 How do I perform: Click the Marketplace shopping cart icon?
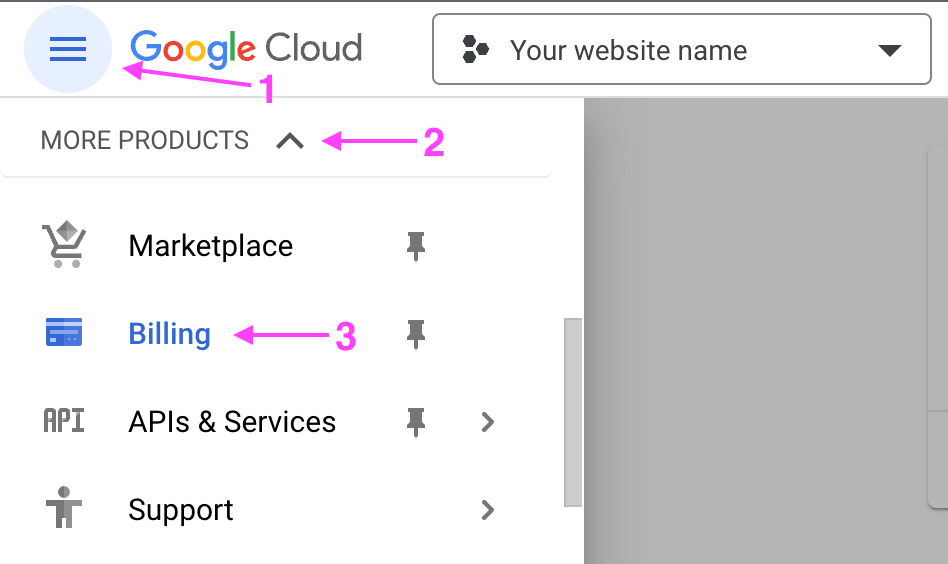[64, 245]
